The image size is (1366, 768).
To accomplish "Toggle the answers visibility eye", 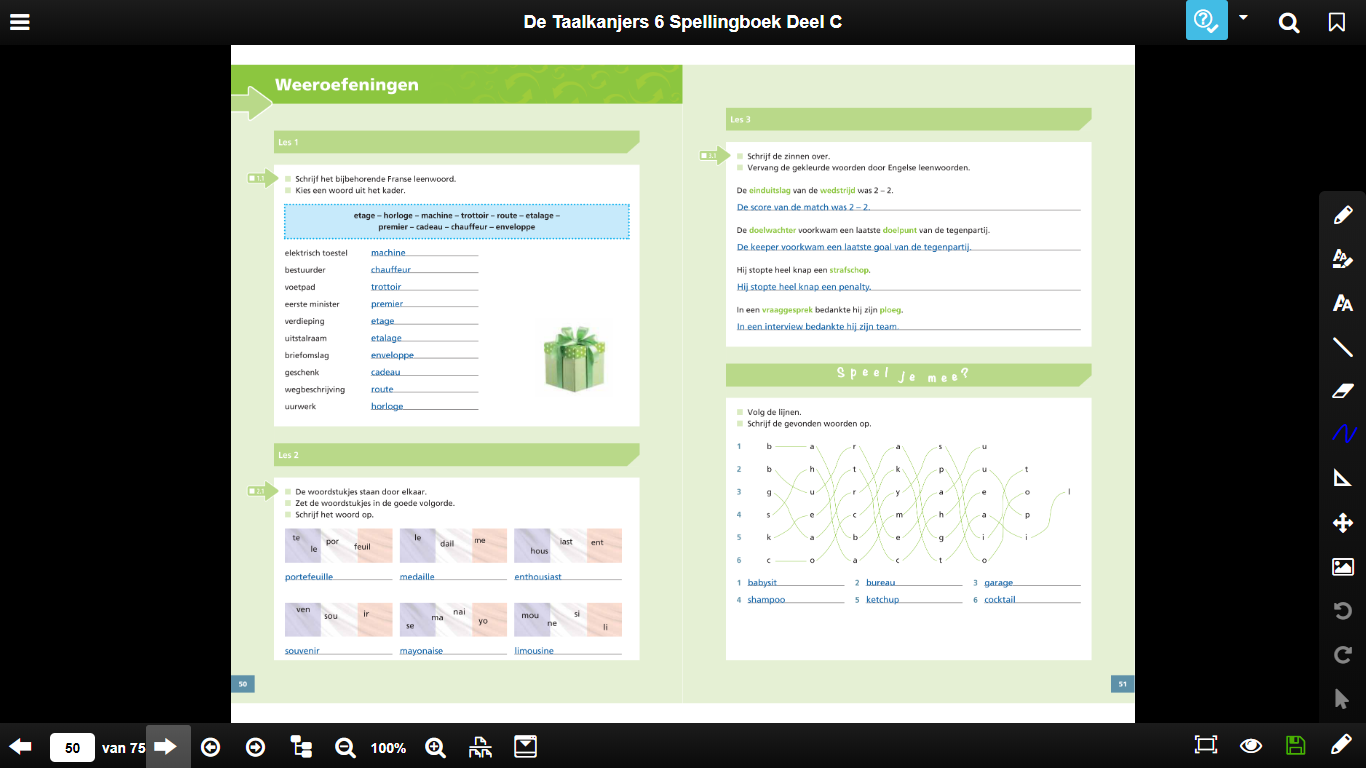I will tap(1250, 745).
